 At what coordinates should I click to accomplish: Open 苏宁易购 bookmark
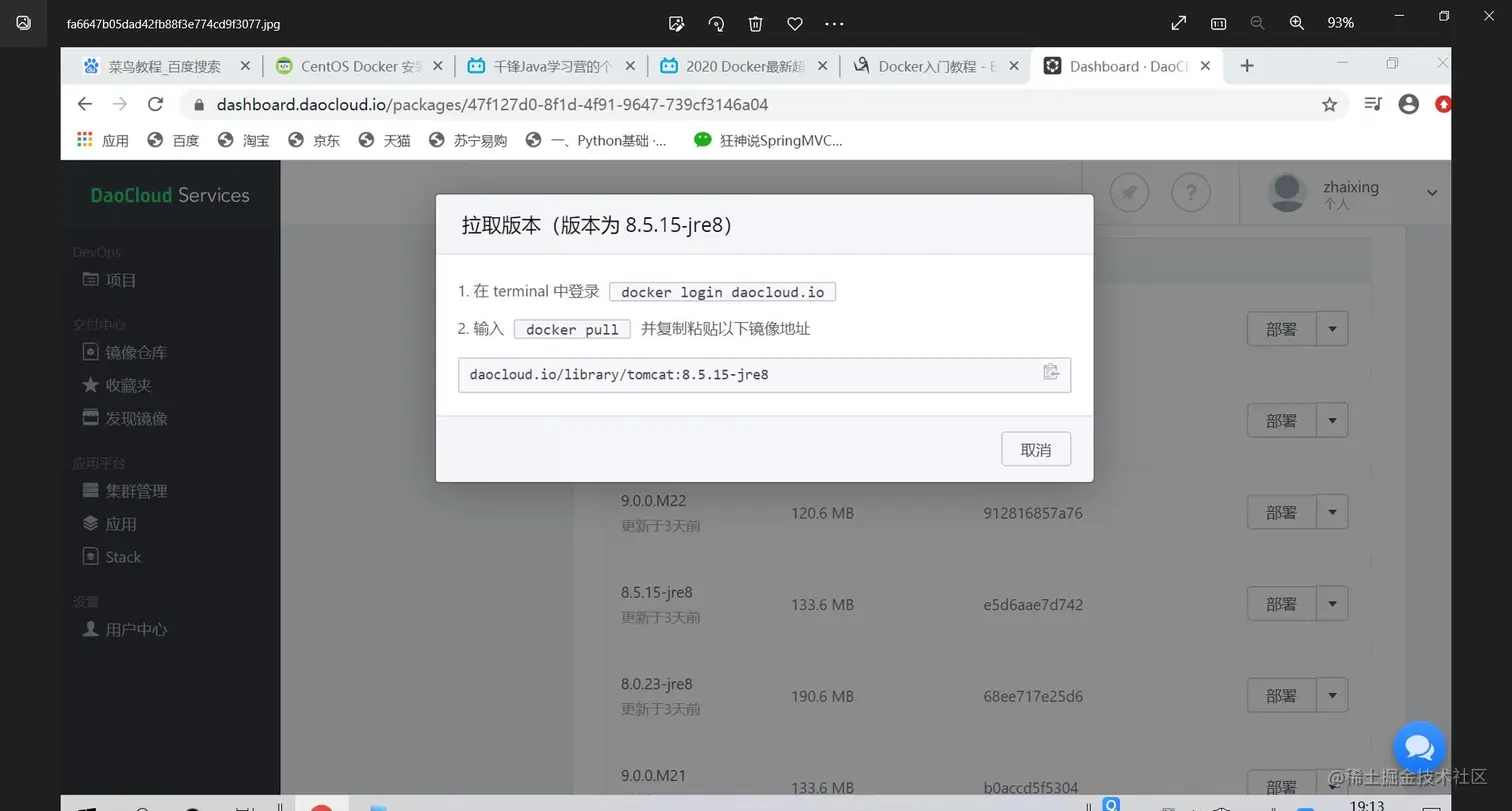coord(467,141)
